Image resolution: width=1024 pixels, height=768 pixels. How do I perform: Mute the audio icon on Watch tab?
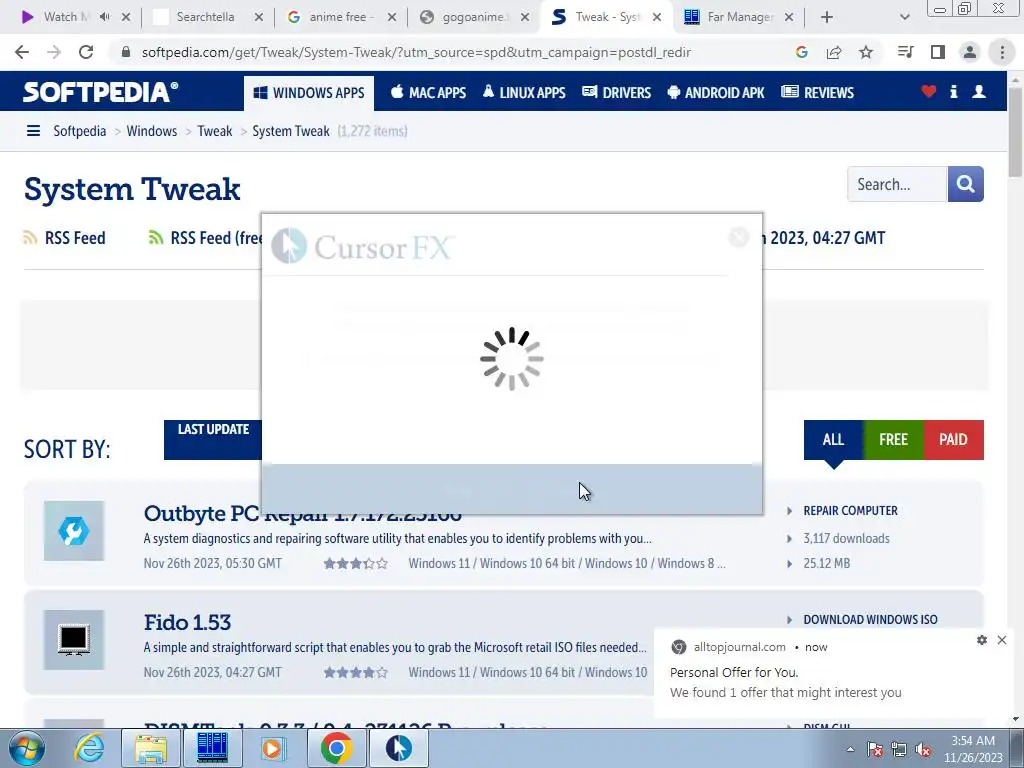click(x=104, y=17)
